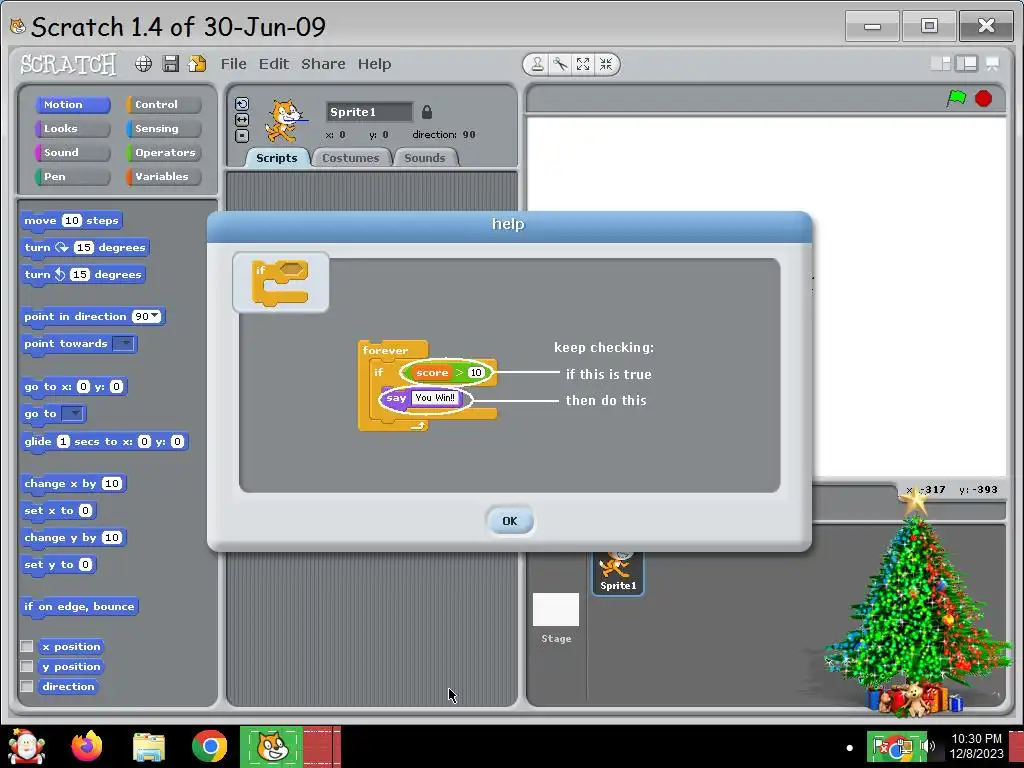
Task: Select the Sprite1 thumbnail in sprite list
Action: (618, 573)
